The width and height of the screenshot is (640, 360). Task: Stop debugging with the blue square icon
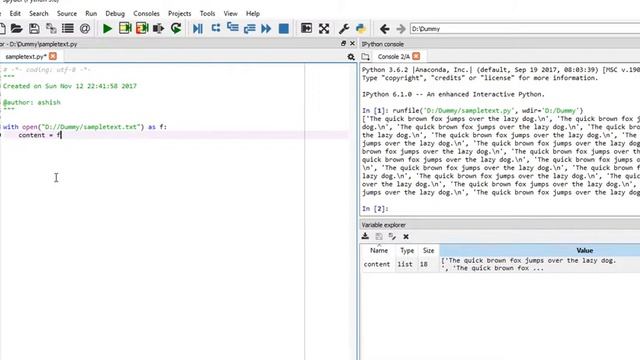pyautogui.click(x=284, y=29)
